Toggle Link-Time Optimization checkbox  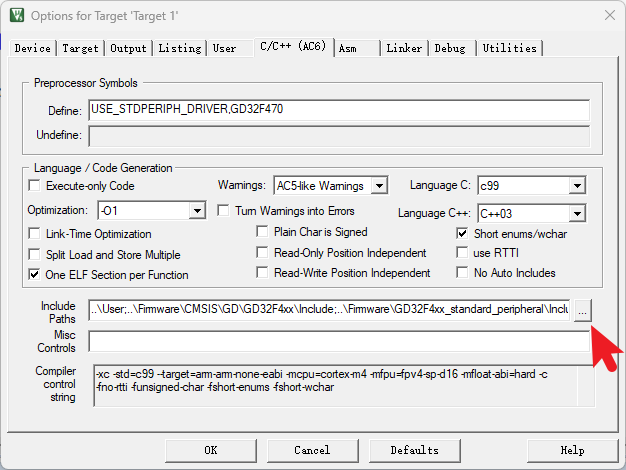35,234
